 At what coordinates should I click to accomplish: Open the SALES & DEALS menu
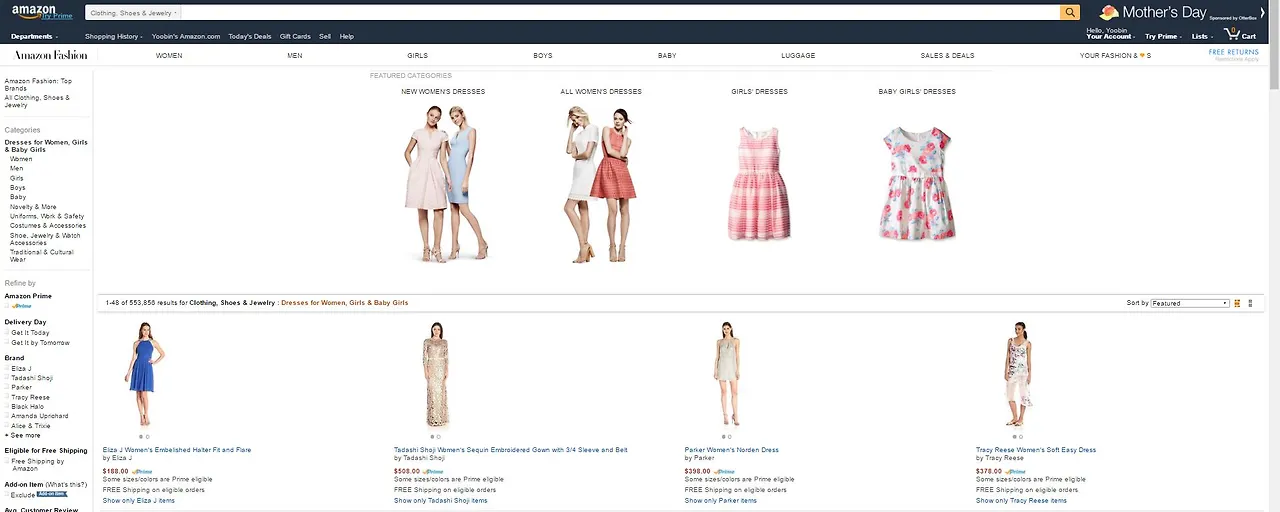pyautogui.click(x=947, y=56)
